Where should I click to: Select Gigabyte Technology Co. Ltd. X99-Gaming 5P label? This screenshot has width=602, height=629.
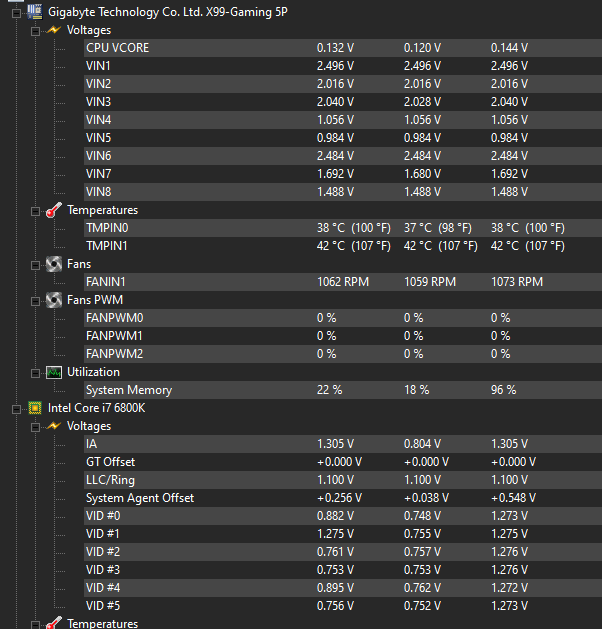coord(168,12)
